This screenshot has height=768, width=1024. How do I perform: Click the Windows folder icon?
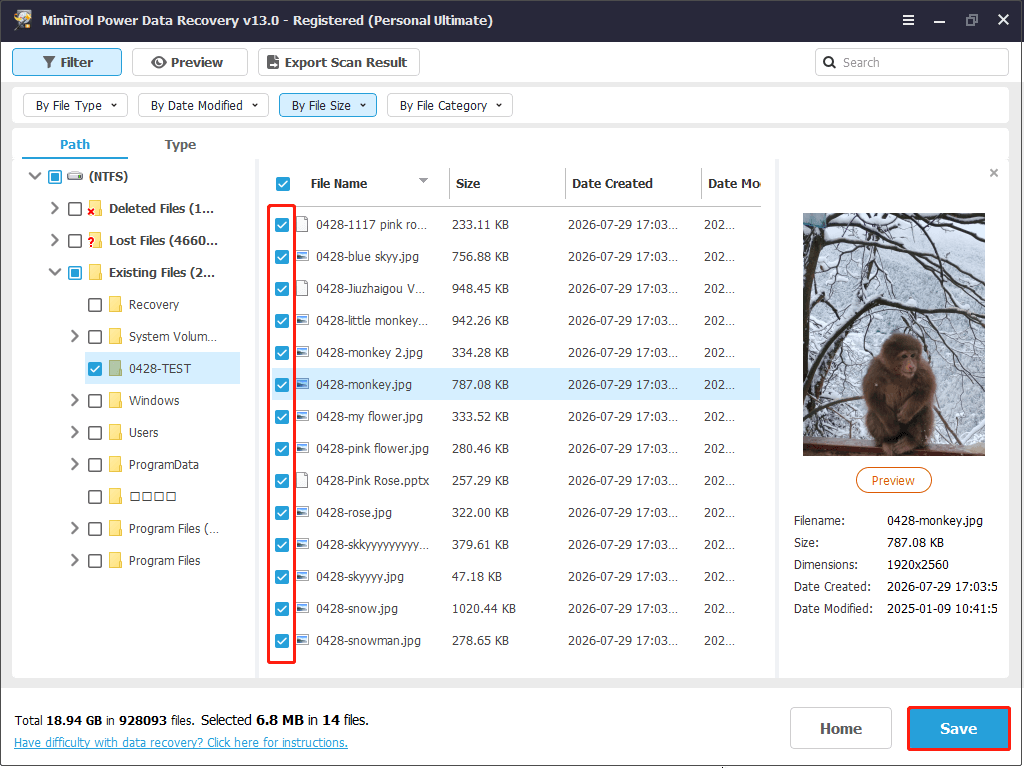(116, 400)
